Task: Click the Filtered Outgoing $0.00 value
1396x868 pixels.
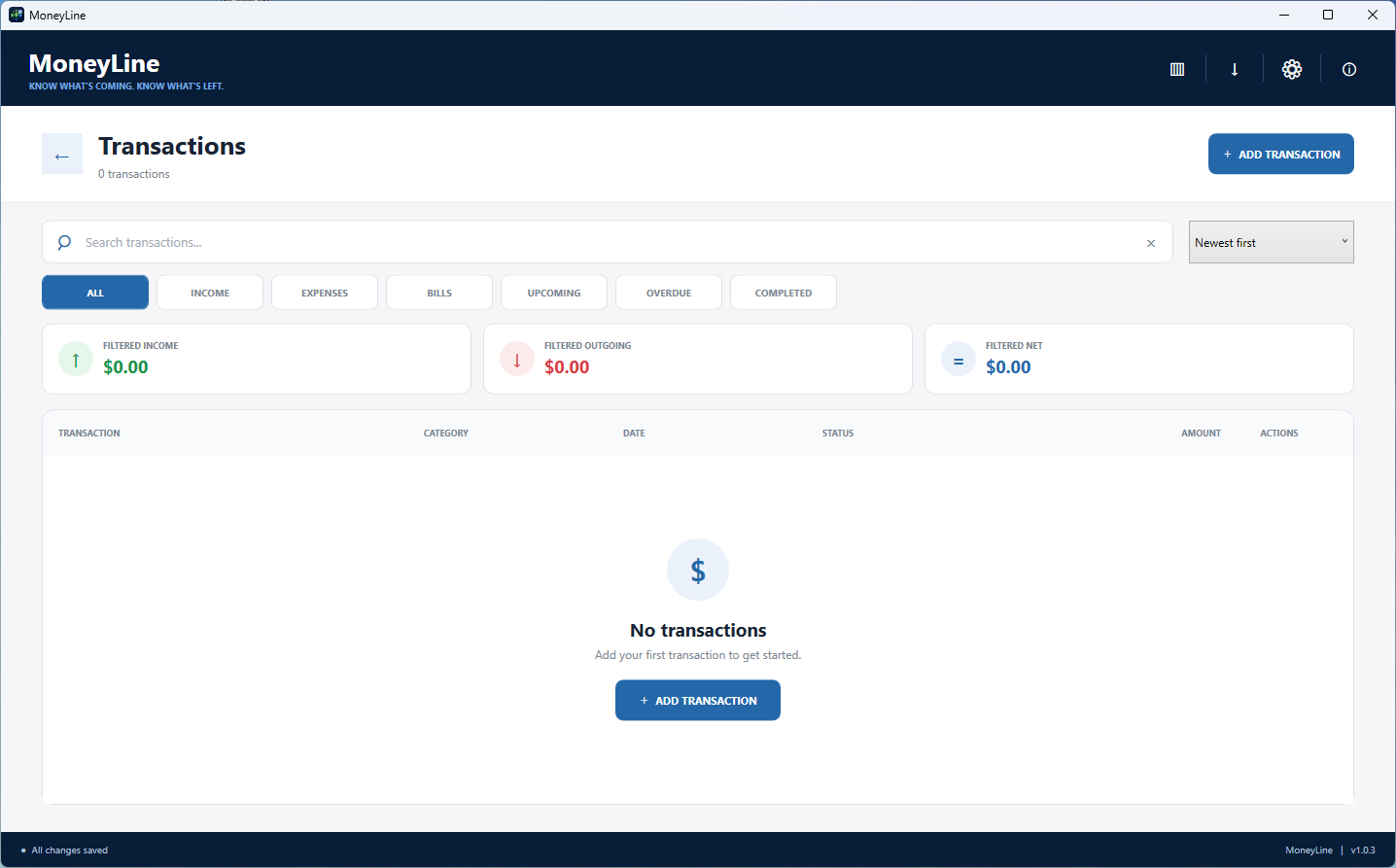Action: pos(567,367)
